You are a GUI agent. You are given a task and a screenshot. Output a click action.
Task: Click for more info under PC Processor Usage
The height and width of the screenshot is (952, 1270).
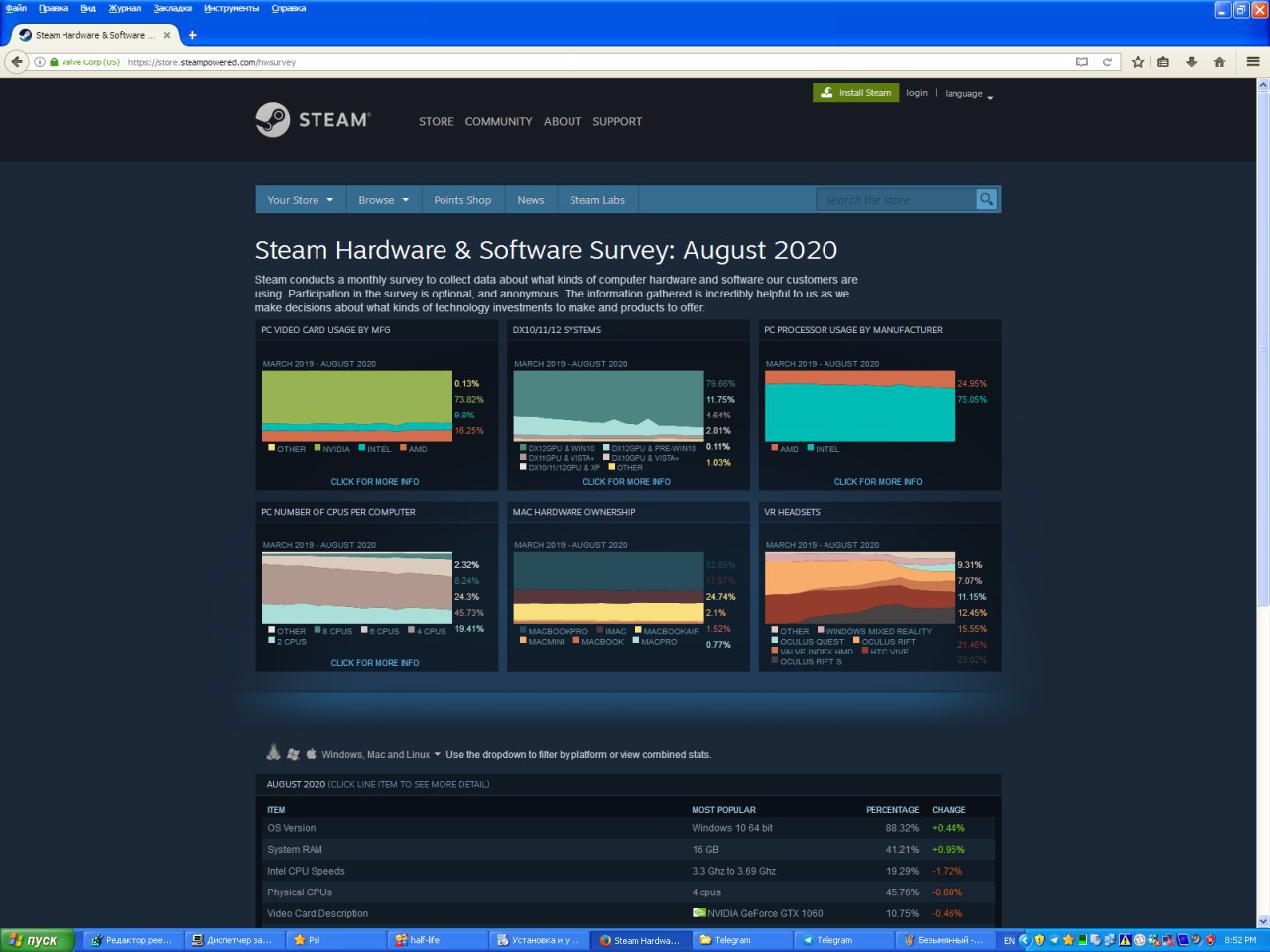(878, 482)
